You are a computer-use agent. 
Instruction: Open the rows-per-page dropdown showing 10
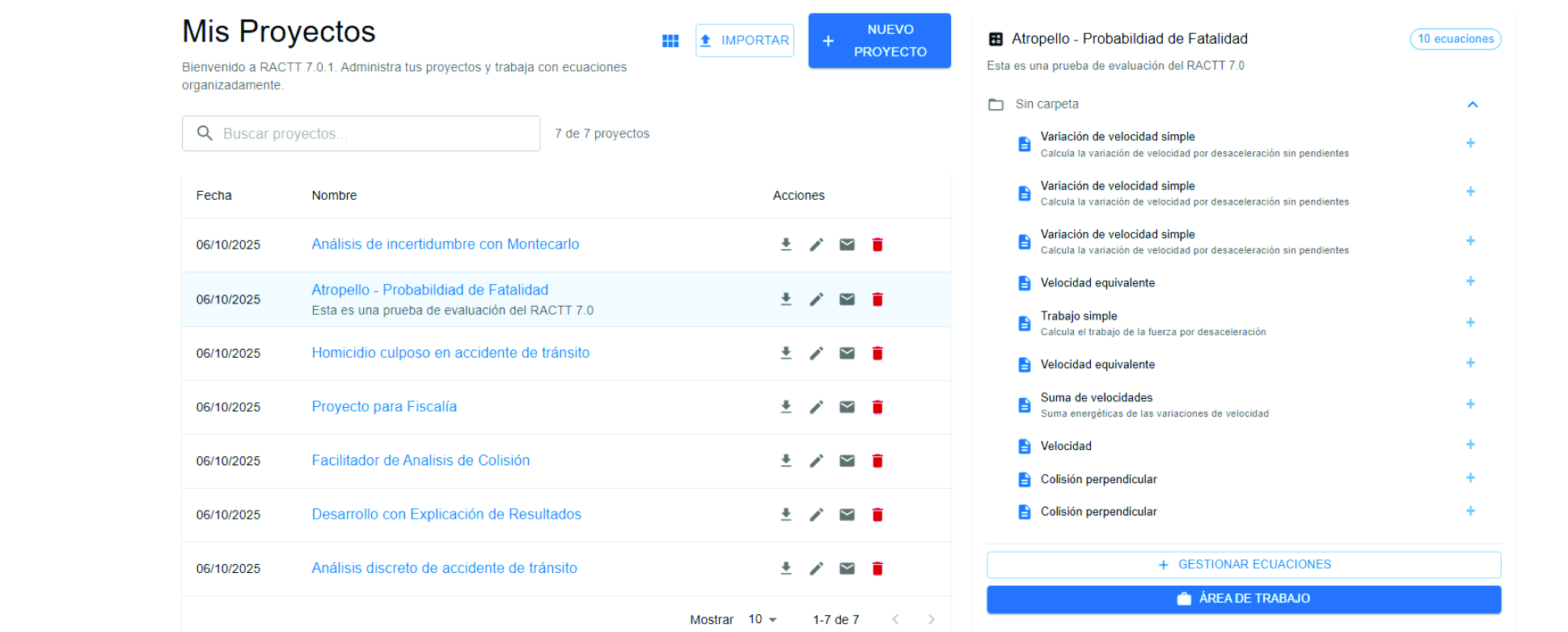click(762, 619)
